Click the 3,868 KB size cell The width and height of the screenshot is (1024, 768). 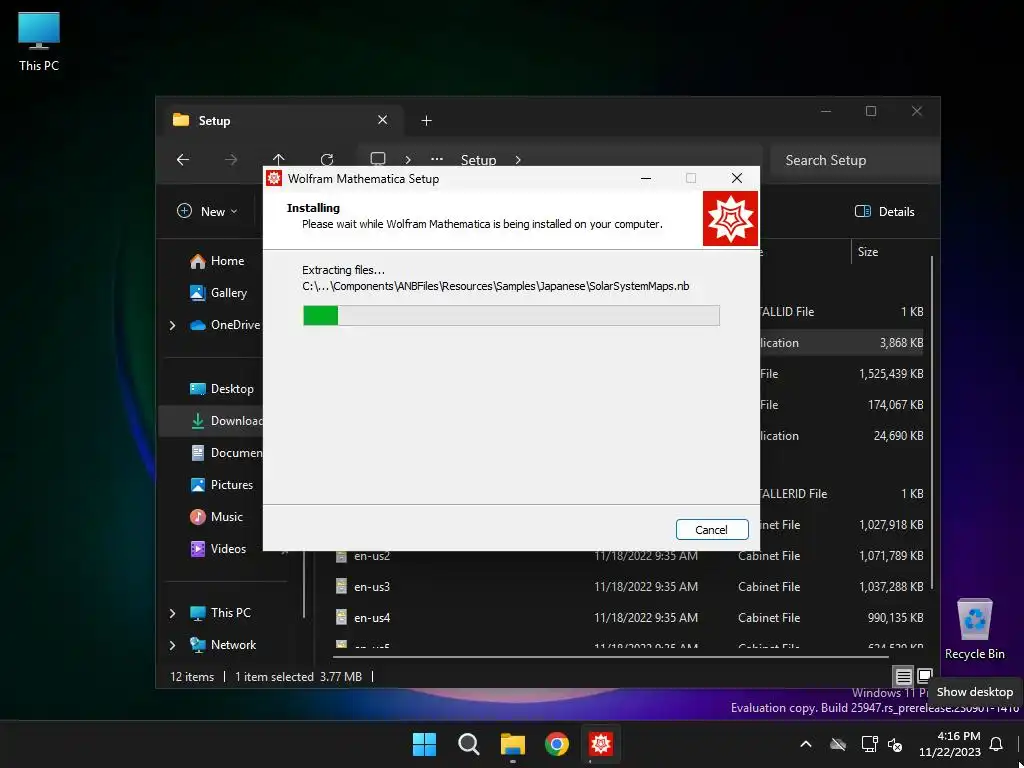pos(901,342)
